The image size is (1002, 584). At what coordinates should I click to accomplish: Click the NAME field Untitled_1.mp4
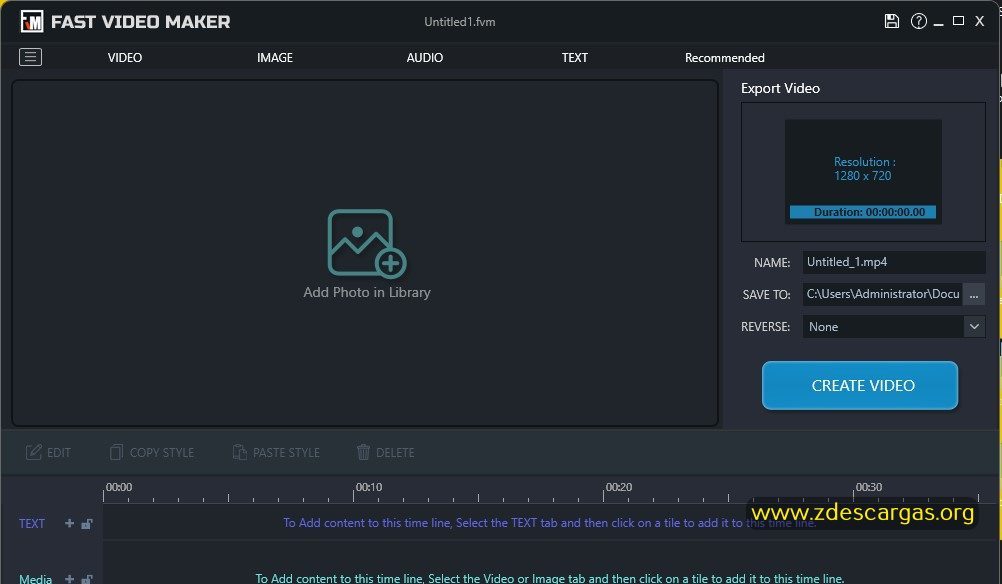pos(894,262)
